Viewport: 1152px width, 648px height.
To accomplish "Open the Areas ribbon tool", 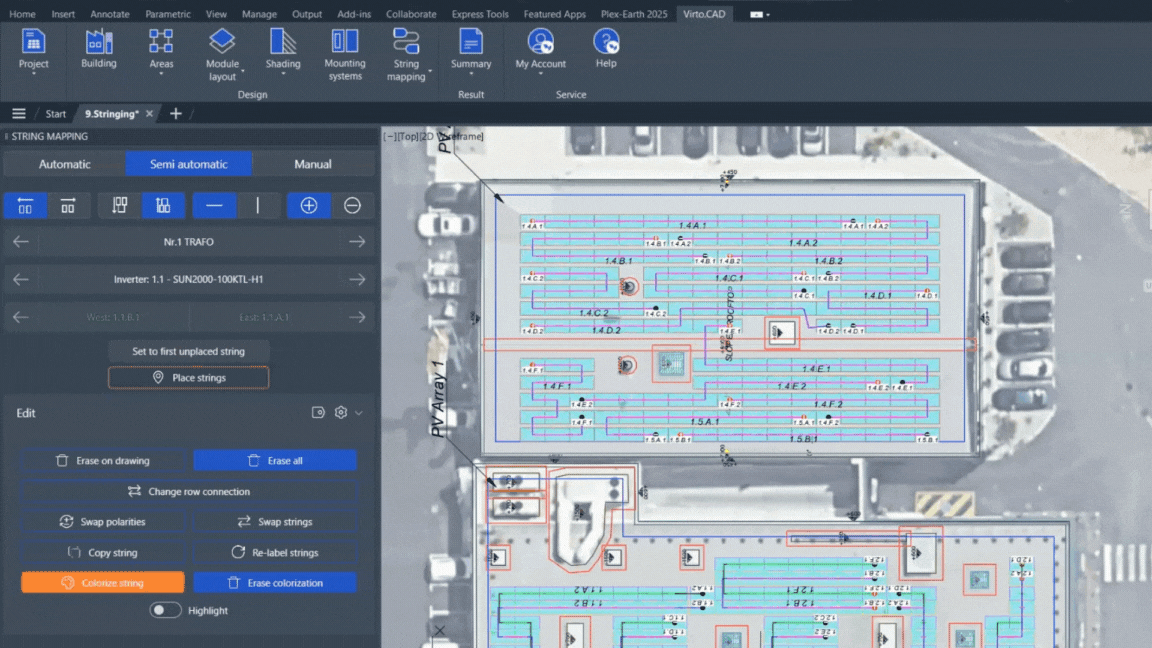I will [x=161, y=50].
